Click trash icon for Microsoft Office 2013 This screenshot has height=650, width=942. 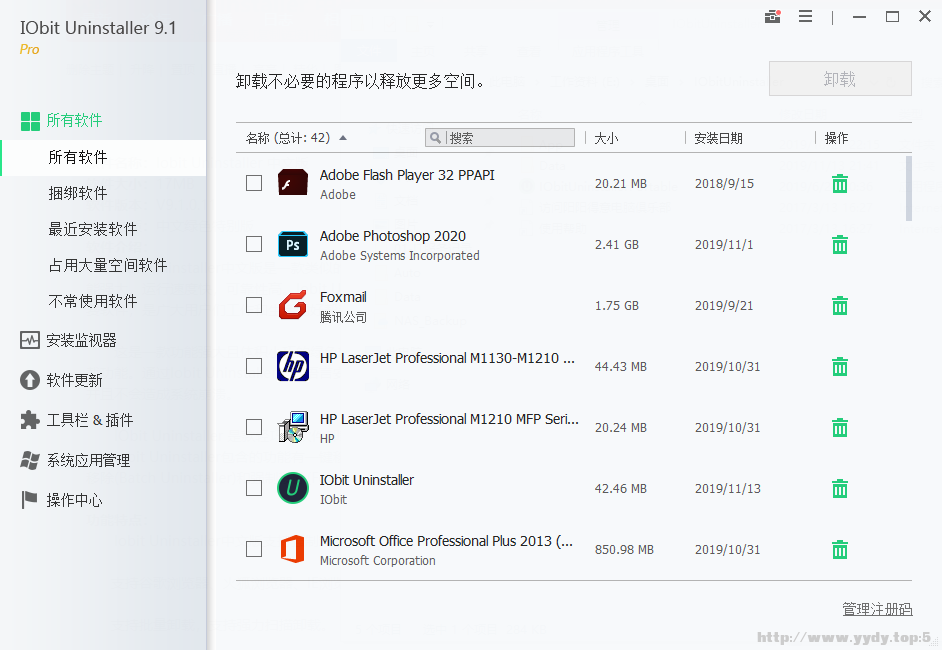pyautogui.click(x=840, y=550)
